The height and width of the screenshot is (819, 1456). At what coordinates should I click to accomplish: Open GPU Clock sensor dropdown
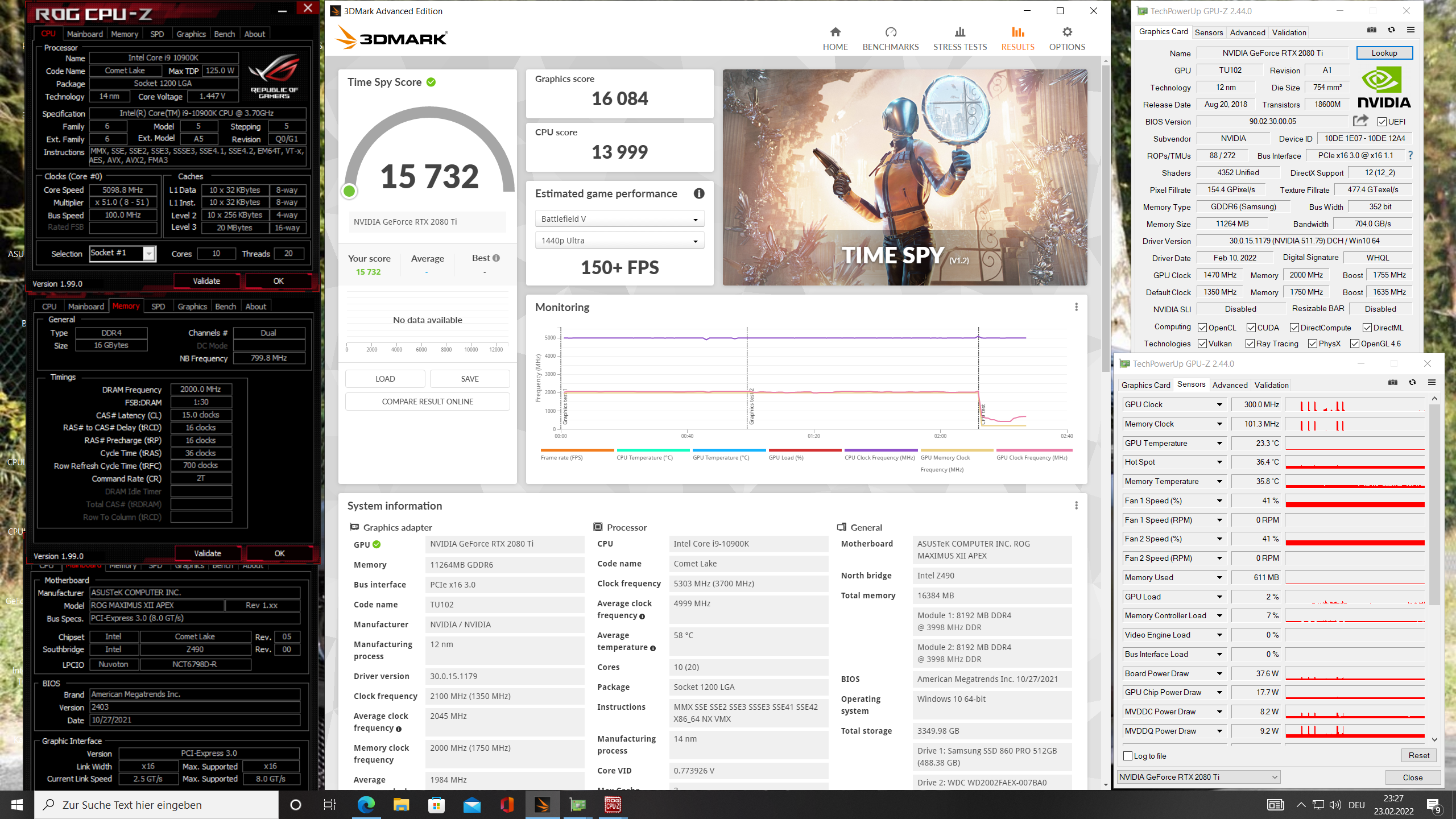1219,405
